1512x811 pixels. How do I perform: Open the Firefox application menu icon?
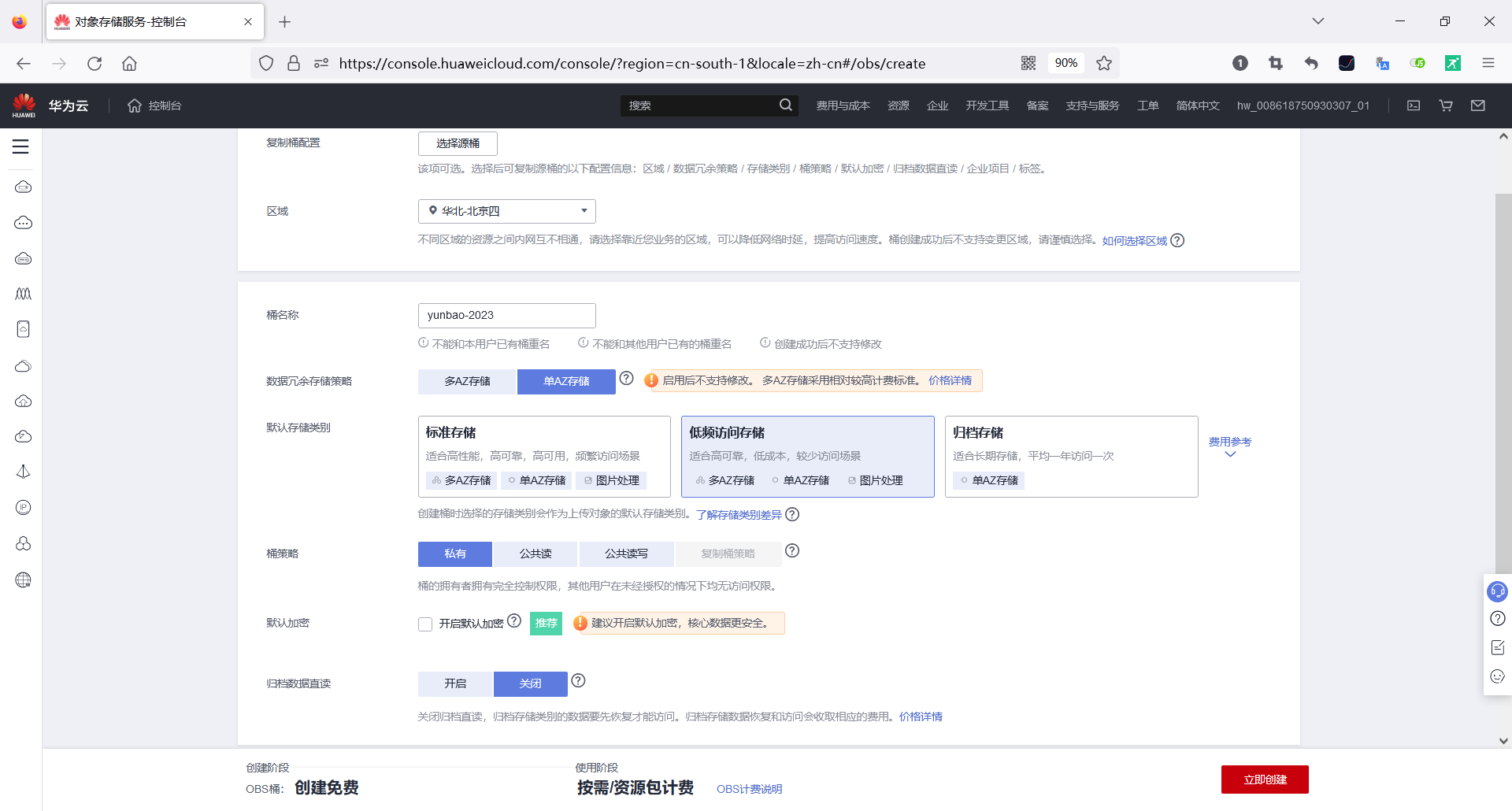coord(1488,63)
